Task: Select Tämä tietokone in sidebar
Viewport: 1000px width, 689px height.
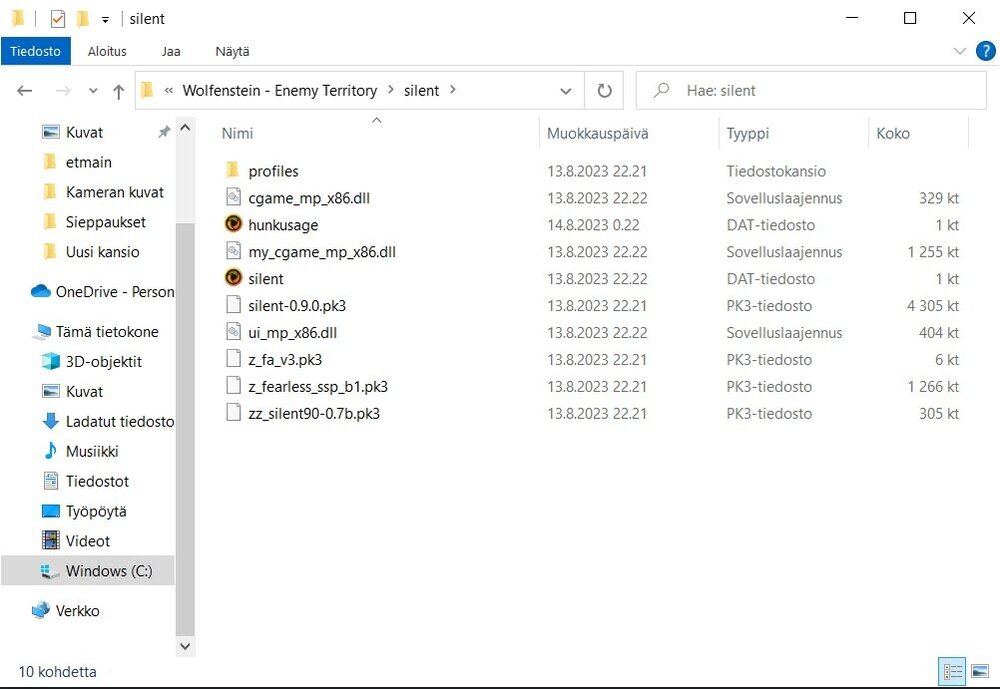Action: (x=107, y=332)
